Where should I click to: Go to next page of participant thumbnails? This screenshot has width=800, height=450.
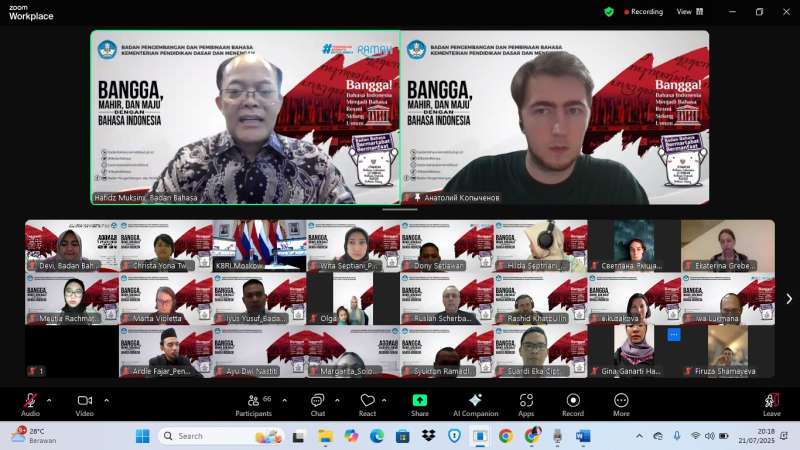tap(788, 298)
